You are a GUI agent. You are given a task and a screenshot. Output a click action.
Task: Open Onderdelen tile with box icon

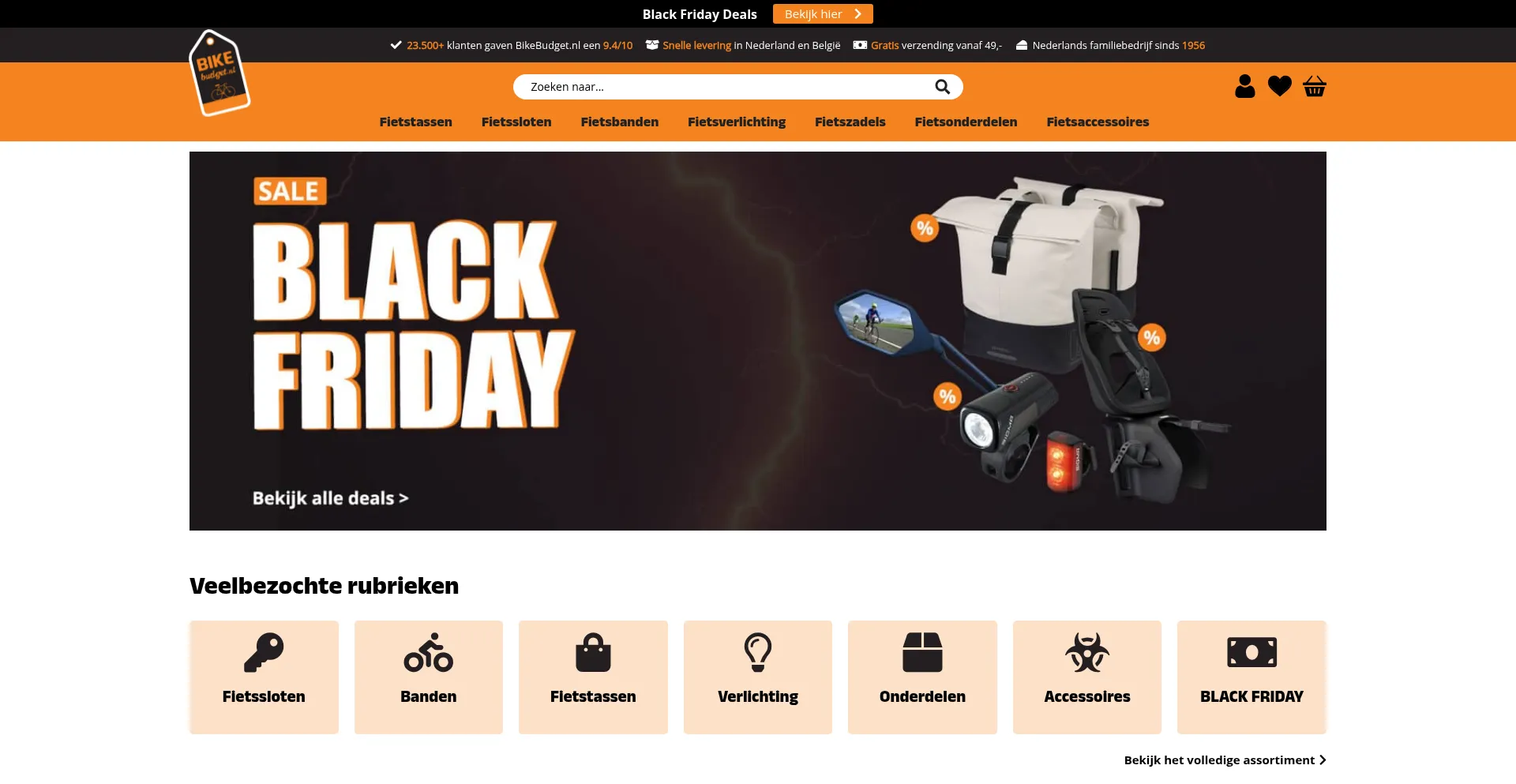[x=922, y=677]
